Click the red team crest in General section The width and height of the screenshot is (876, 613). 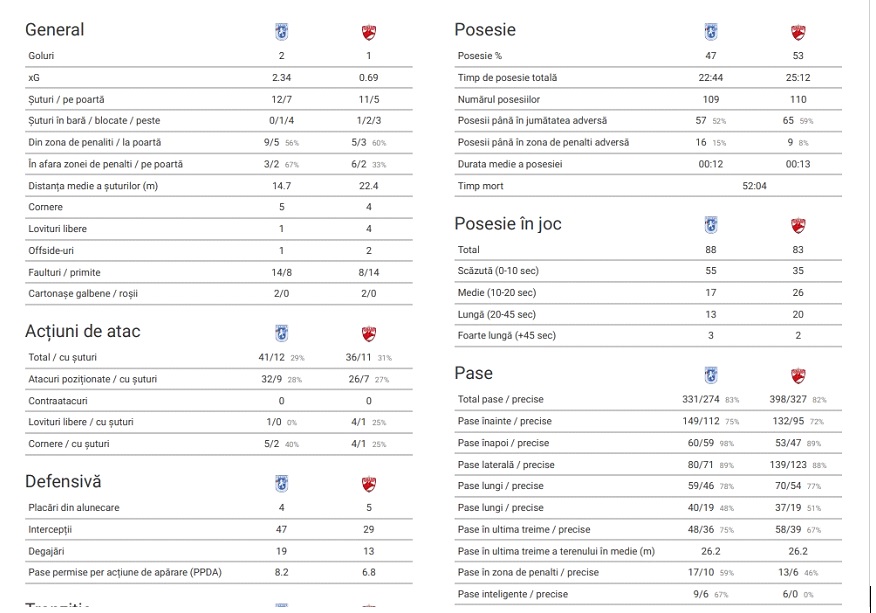(x=369, y=32)
